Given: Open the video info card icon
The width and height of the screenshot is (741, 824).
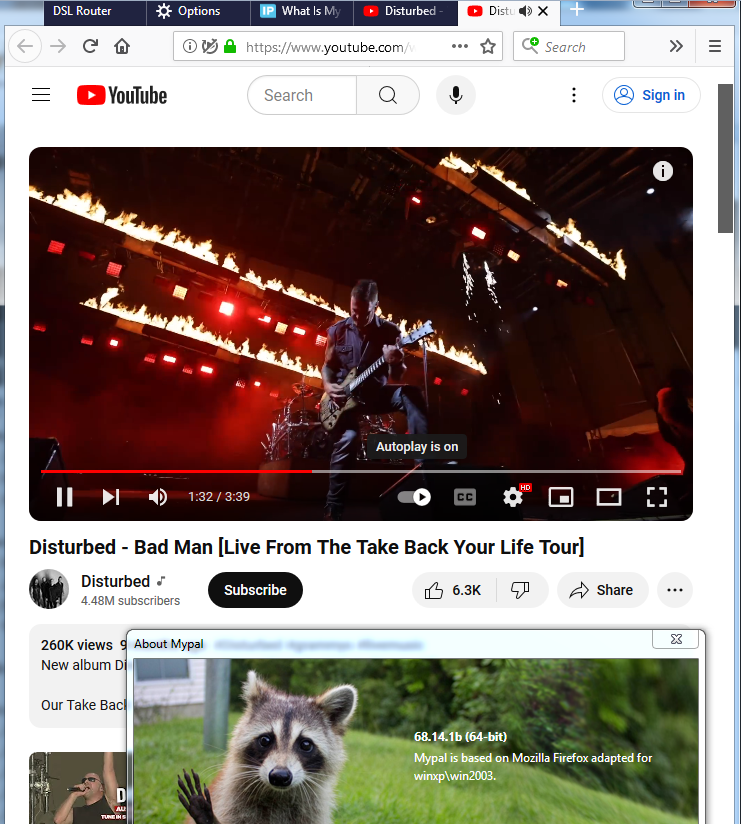Looking at the screenshot, I should [x=663, y=171].
